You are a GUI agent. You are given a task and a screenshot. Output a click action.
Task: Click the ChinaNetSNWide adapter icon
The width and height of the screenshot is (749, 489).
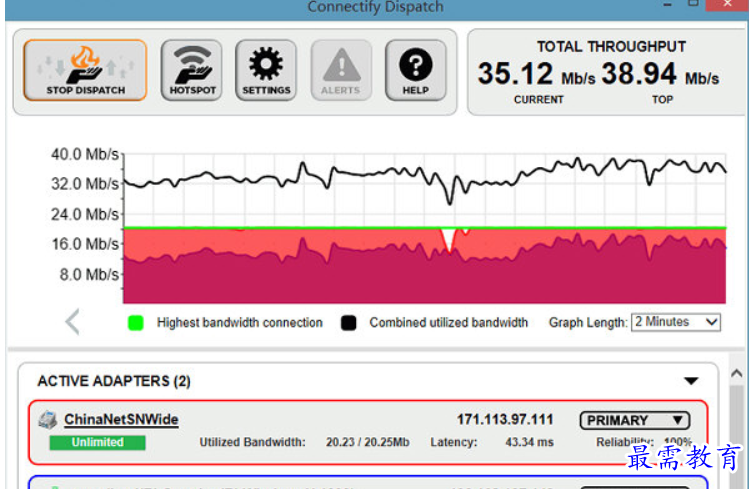tap(48, 419)
